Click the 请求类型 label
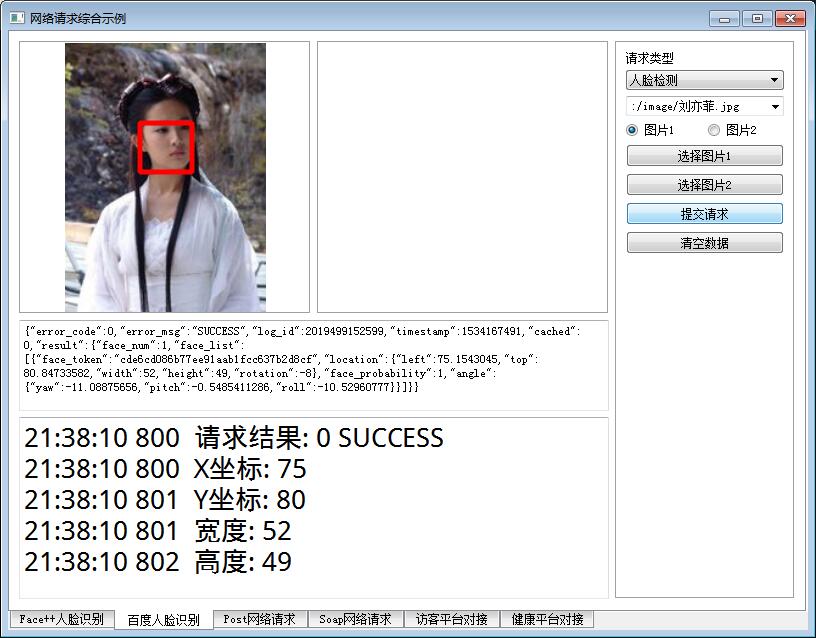816x638 pixels. coord(649,58)
